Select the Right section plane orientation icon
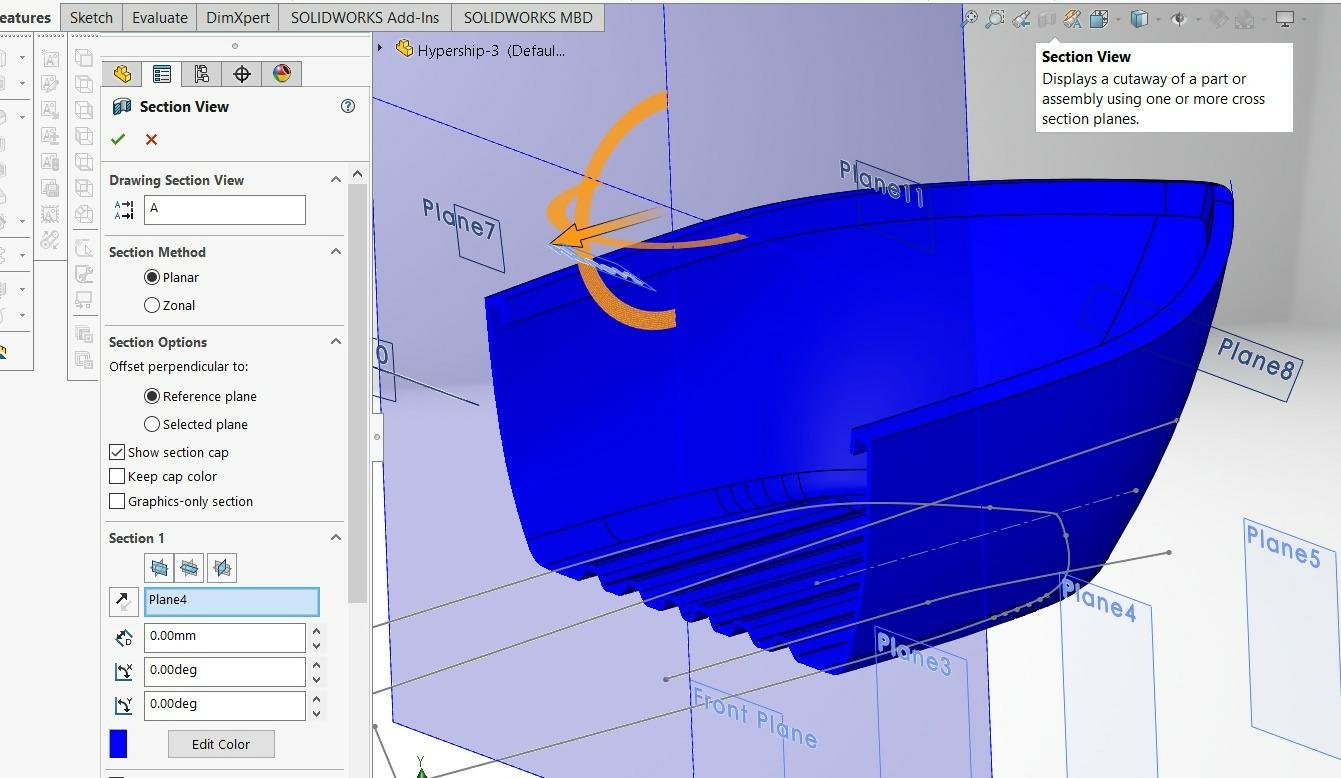This screenshot has height=778, width=1341. click(x=221, y=568)
